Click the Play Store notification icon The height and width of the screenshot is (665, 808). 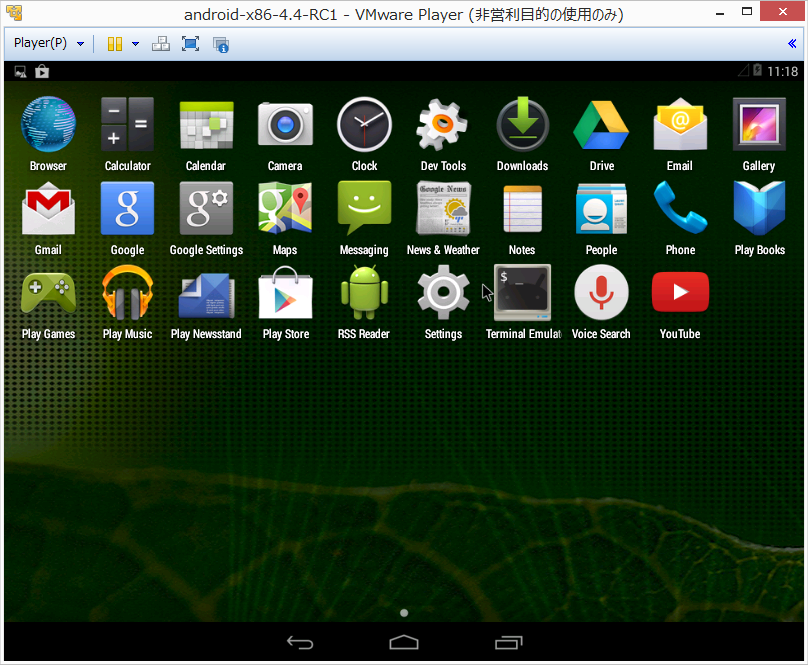[x=42, y=71]
